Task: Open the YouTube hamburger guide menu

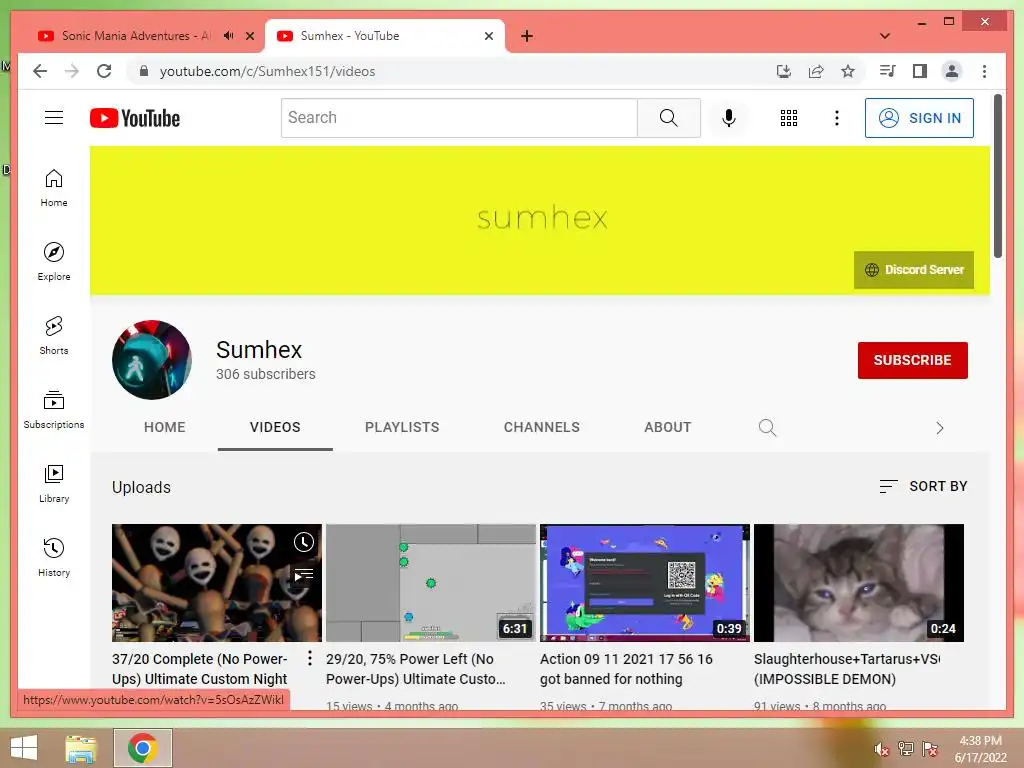Action: (x=54, y=118)
